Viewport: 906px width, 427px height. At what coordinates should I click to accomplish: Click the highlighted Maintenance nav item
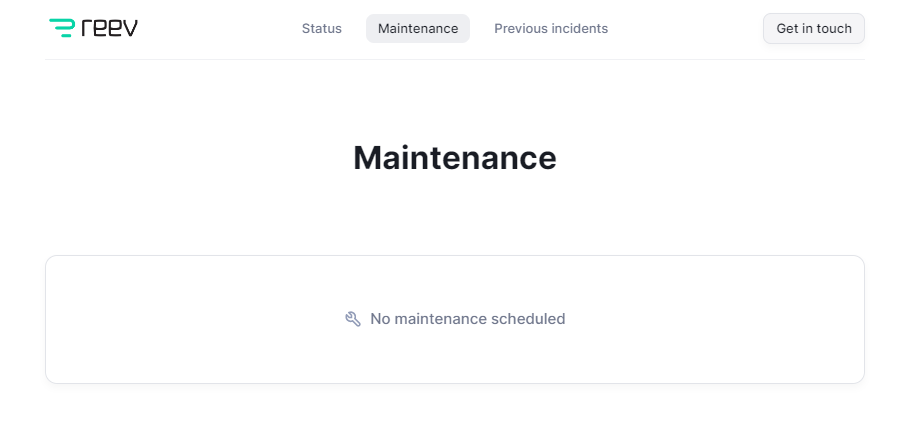coord(418,29)
